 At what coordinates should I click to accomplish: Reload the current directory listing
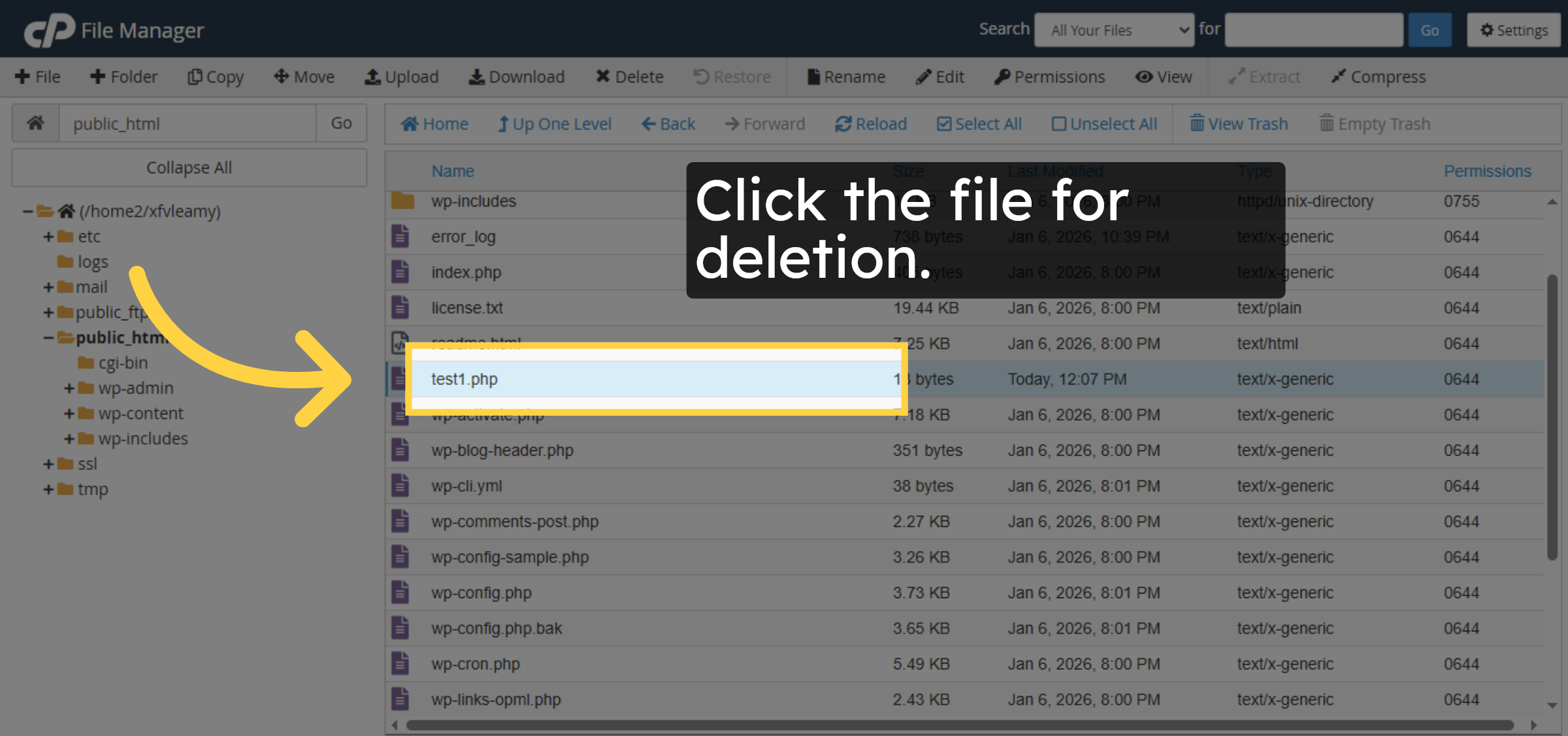coord(871,124)
